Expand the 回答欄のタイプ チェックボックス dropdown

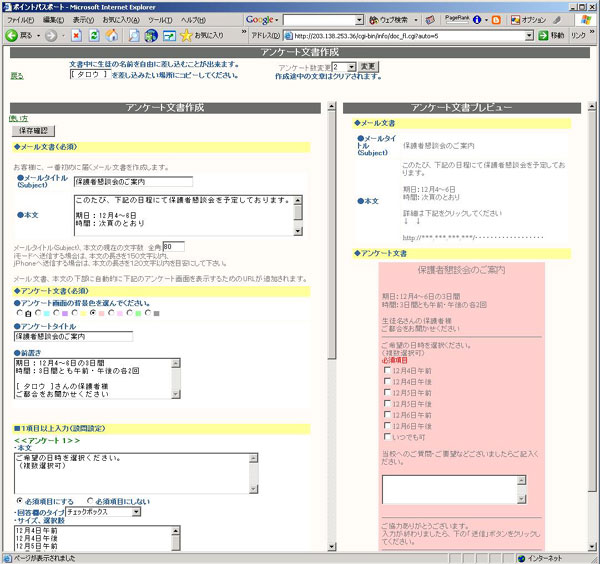tap(136, 511)
